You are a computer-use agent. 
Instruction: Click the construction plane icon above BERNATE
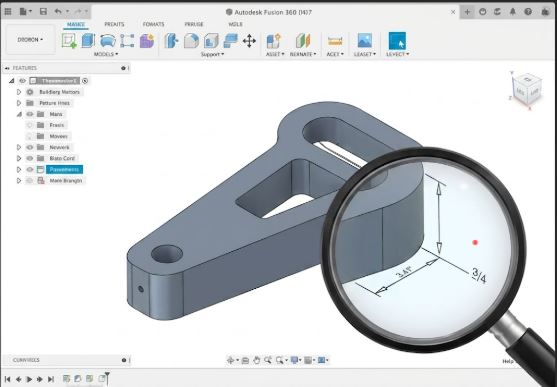point(303,41)
